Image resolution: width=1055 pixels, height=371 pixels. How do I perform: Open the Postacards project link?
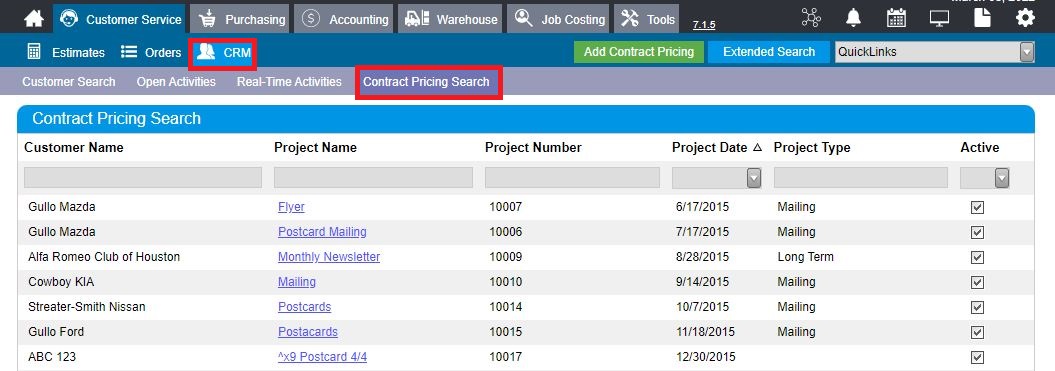coord(308,332)
